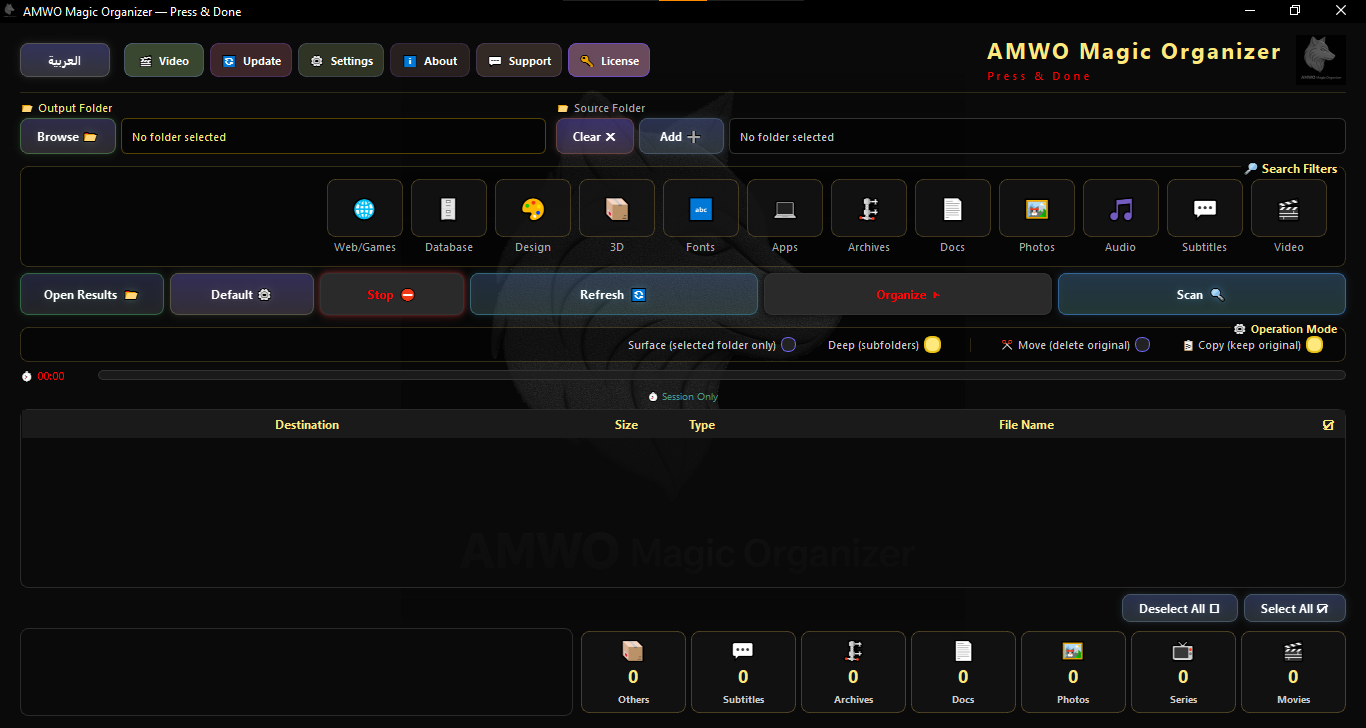Choose Move (delete original) mode
The width and height of the screenshot is (1366, 728).
(1142, 345)
